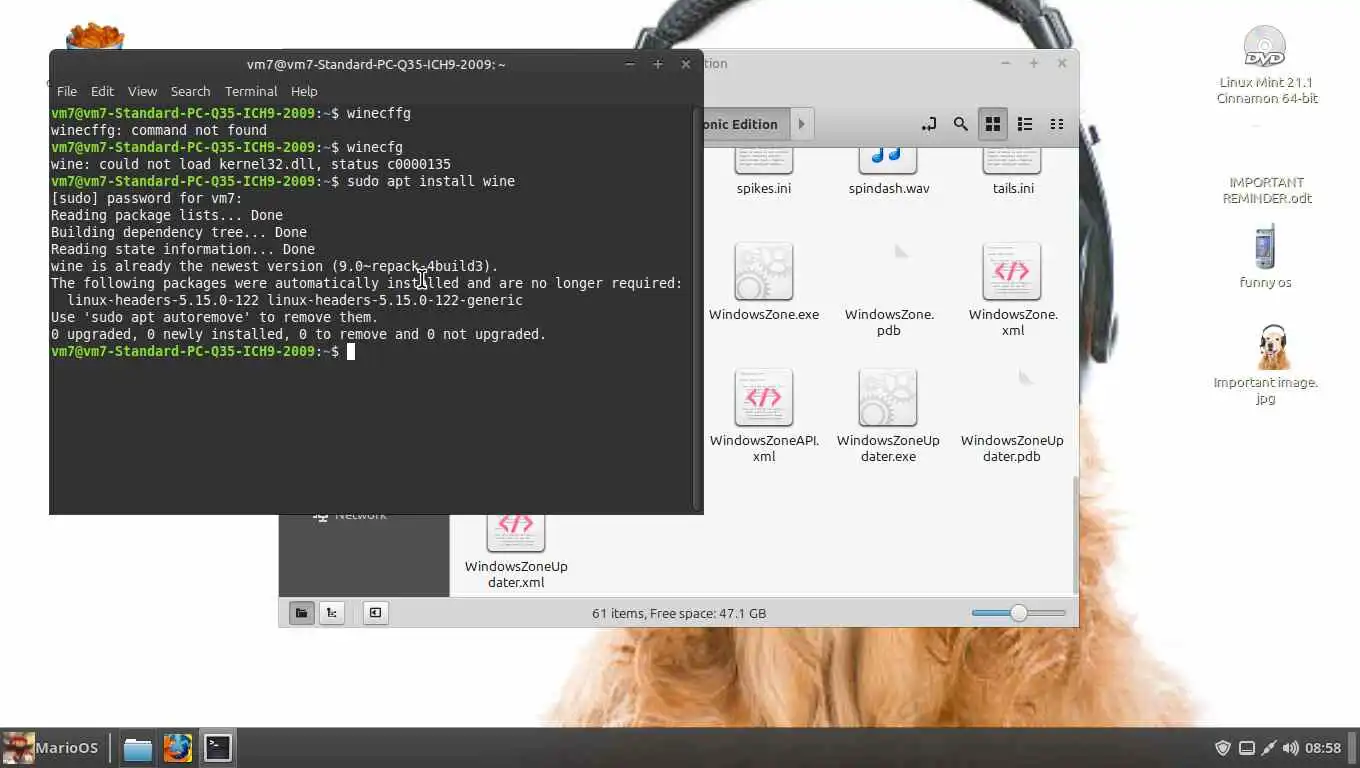The height and width of the screenshot is (768, 1360).
Task: Click the "Use 'sudo apt autoremove'" line
Action: 215,317
